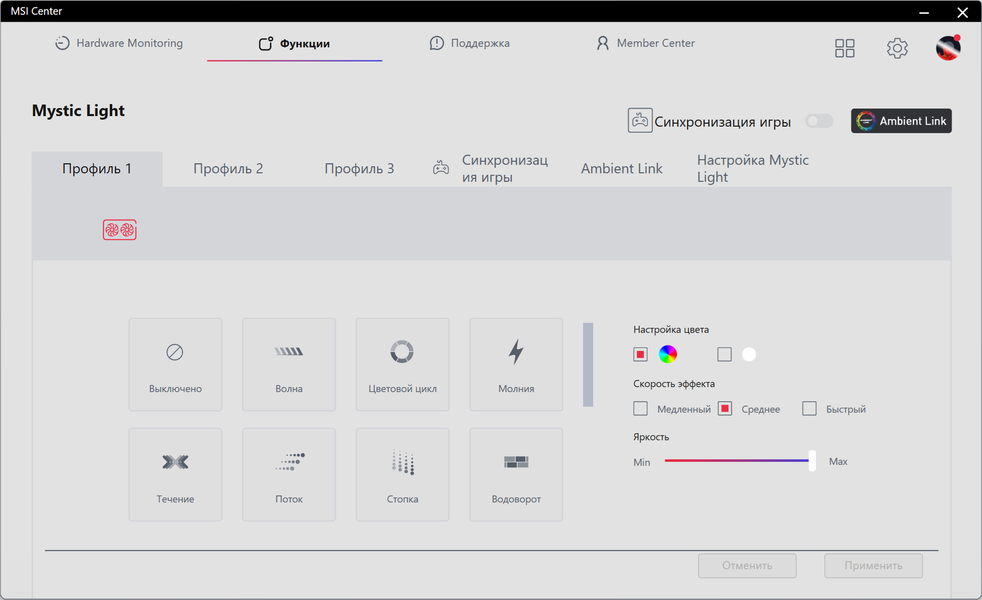Check the white color selection box
This screenshot has height=600, width=982.
click(x=724, y=354)
